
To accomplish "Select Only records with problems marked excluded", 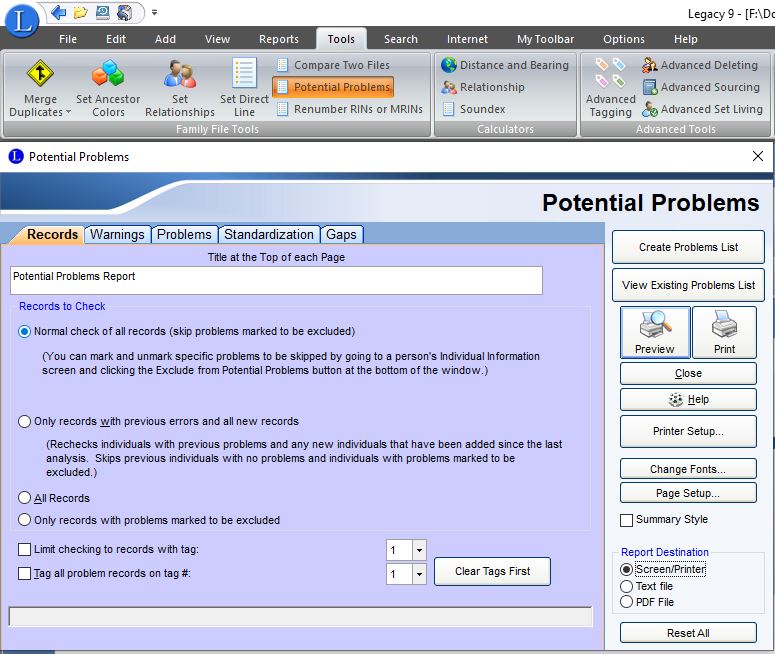I will 24,520.
